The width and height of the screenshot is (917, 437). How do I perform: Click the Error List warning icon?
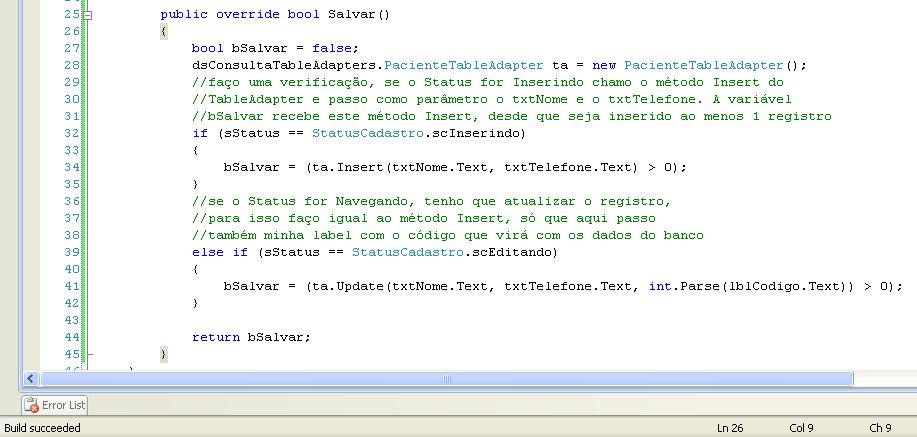33,405
